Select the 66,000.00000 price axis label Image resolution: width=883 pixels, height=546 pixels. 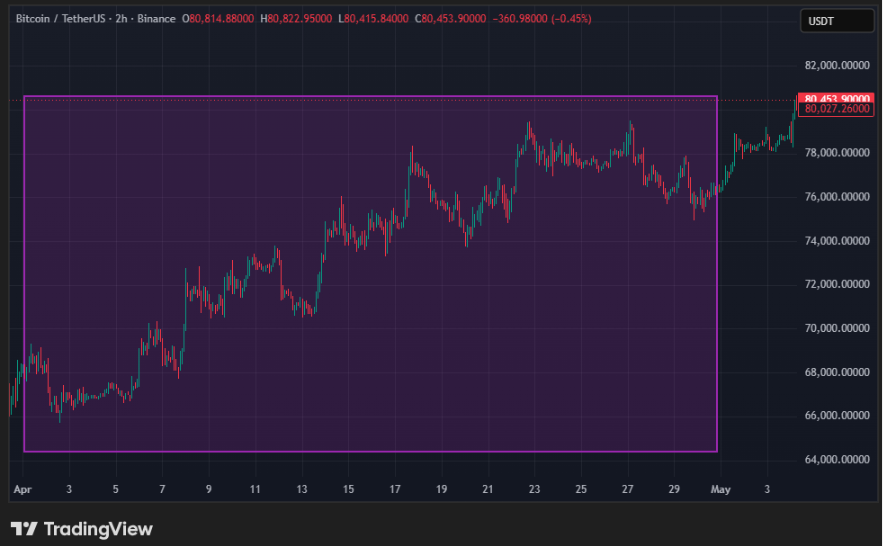837,415
